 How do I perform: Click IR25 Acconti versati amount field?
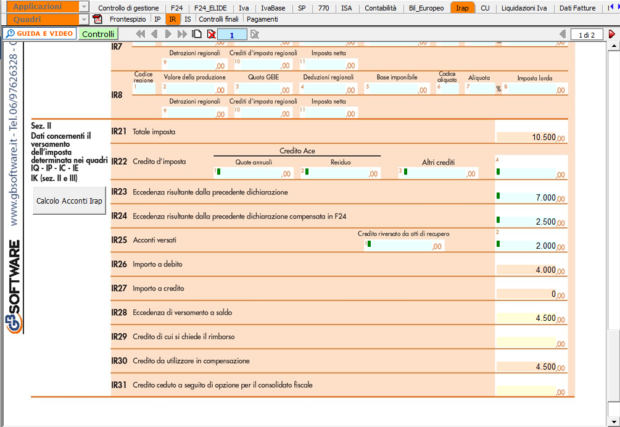pos(529,244)
